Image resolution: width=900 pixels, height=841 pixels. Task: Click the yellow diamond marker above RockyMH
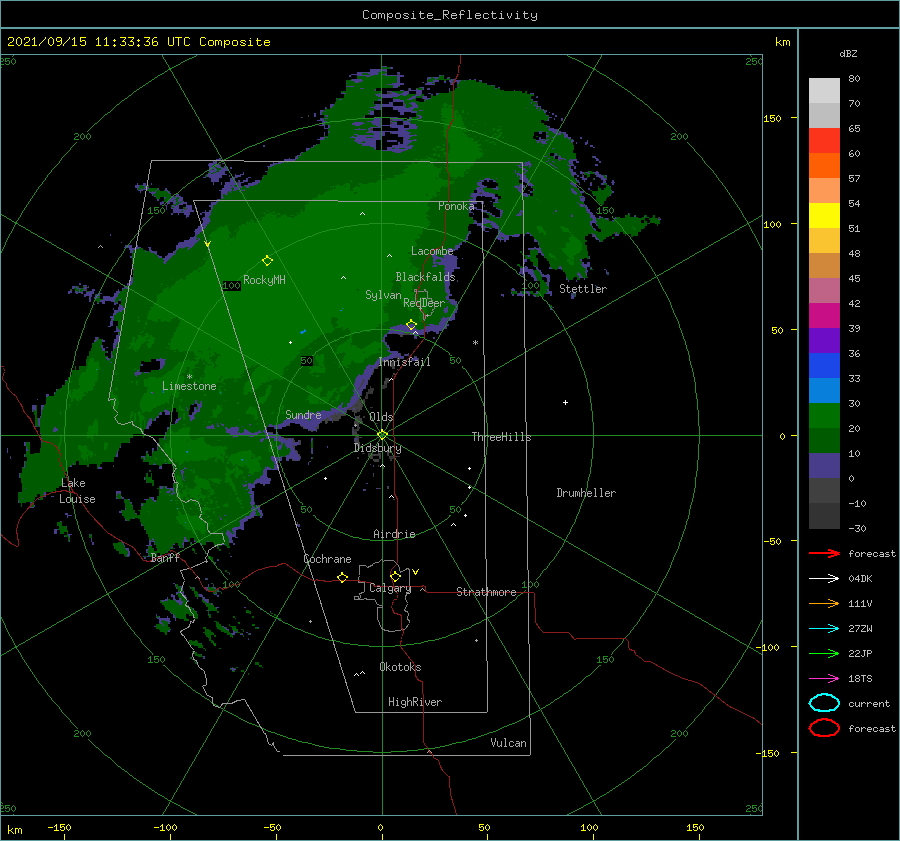267,261
